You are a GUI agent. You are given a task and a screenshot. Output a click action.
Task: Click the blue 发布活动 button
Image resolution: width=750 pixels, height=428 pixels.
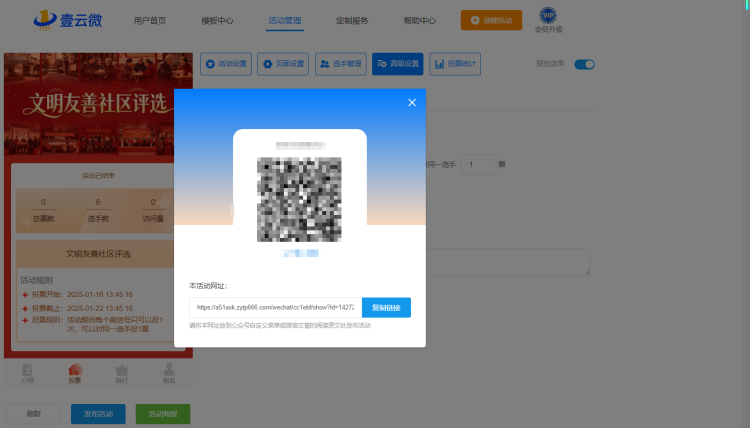98,414
